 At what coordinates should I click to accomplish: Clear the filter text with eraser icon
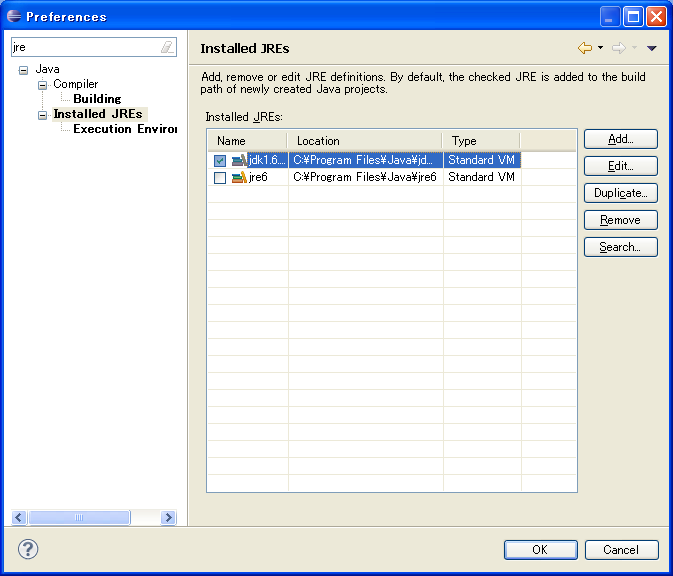click(x=167, y=47)
